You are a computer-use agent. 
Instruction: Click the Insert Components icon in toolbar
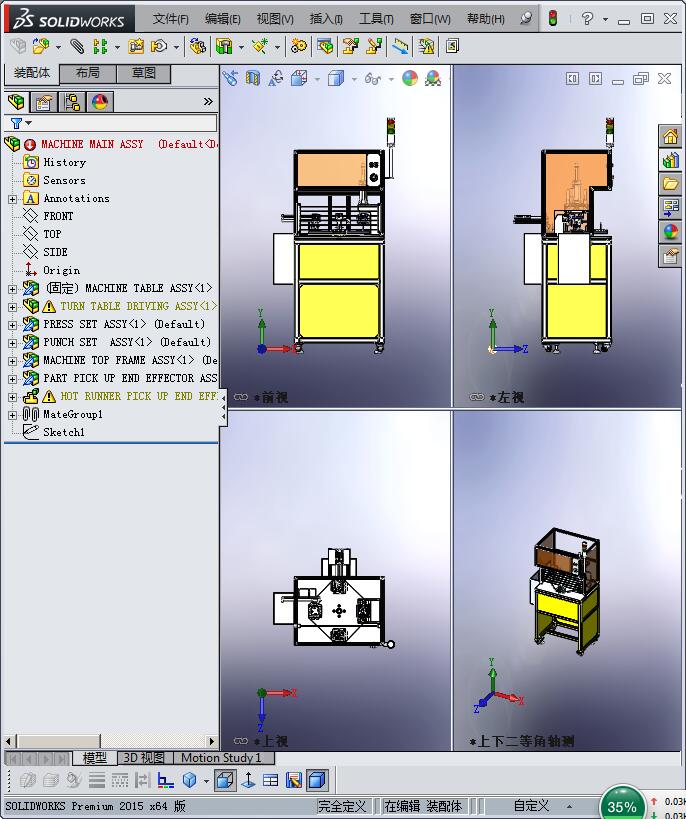(41, 46)
